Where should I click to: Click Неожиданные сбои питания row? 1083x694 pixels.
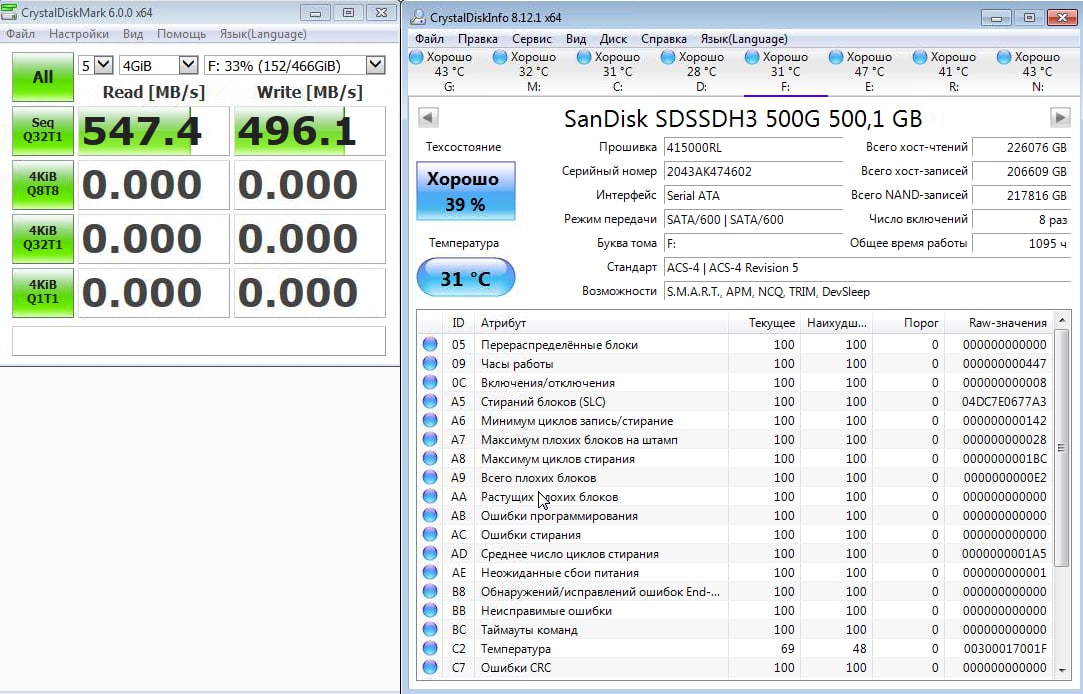coord(736,572)
